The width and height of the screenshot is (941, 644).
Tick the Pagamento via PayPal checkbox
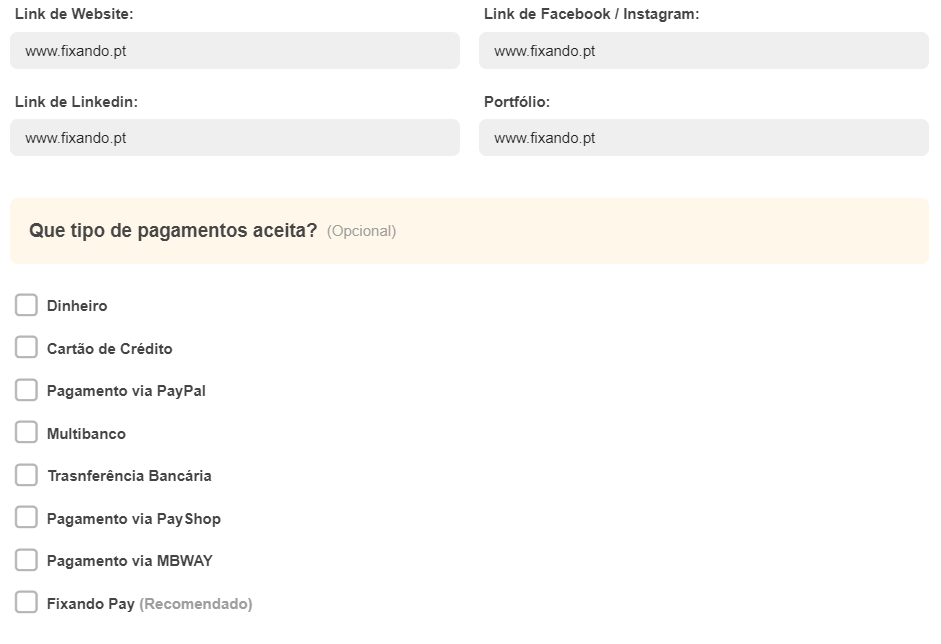26,390
